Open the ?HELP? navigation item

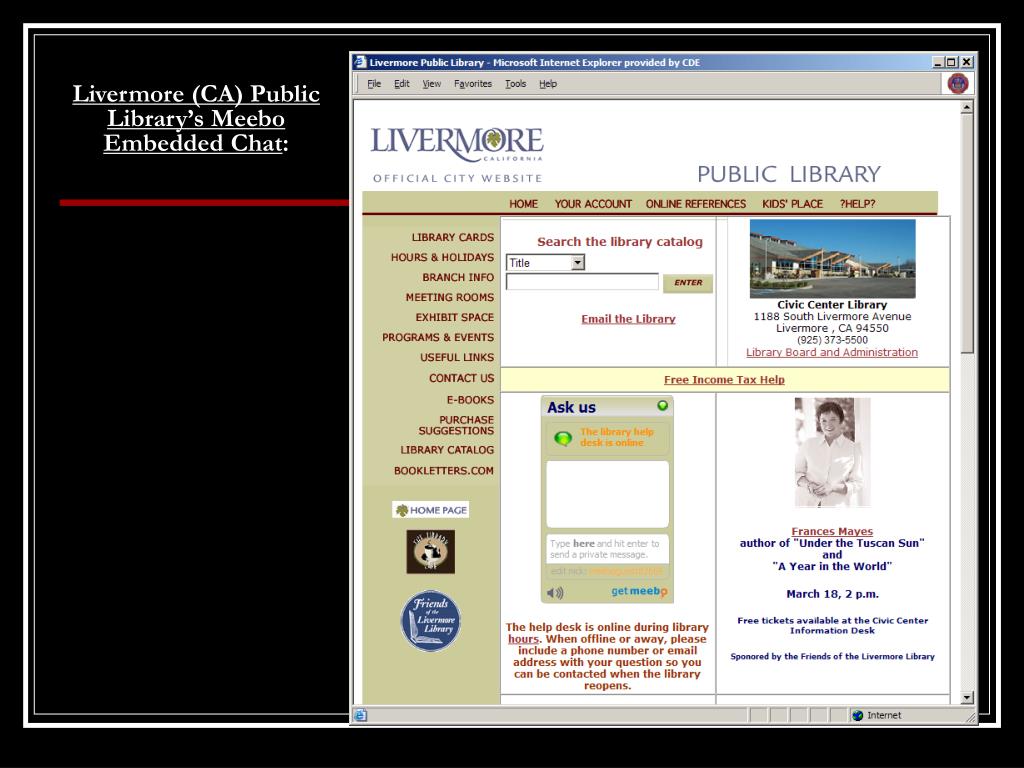[857, 204]
